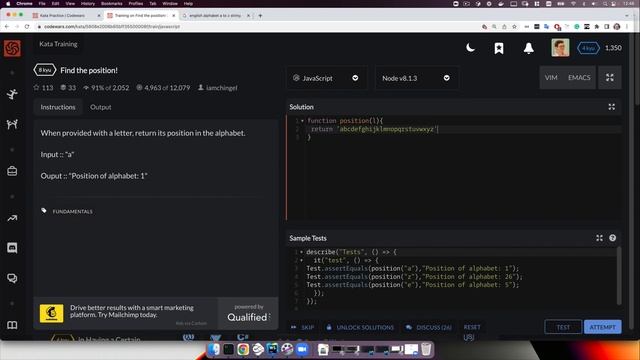The width and height of the screenshot is (640, 360).
Task: Open Chrome extensions puzzle icon
Action: point(597,27)
